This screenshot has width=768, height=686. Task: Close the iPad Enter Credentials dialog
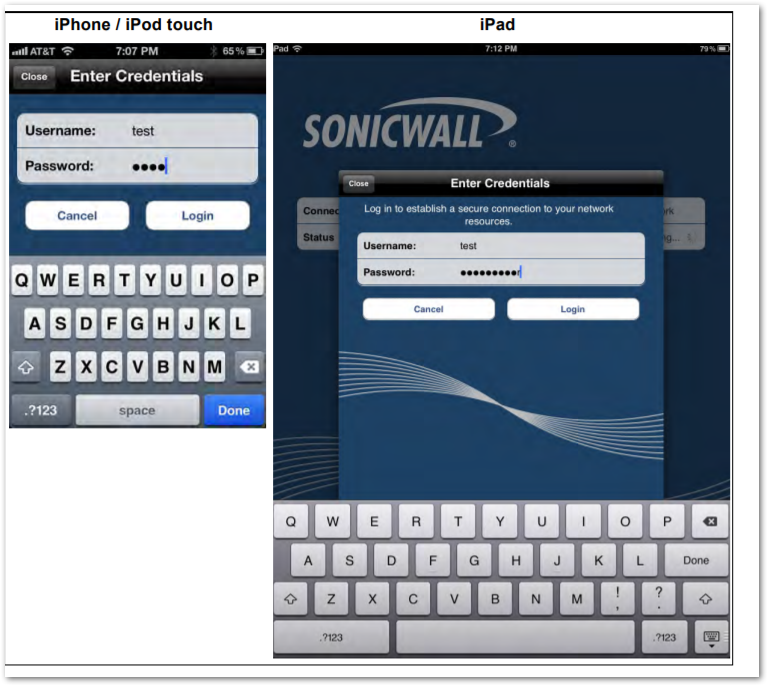359,184
